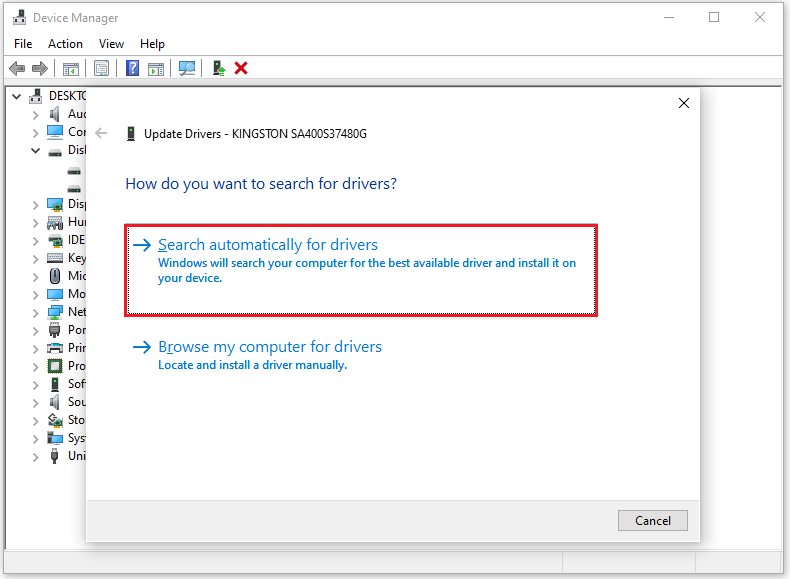Select the second disk drive under Disk drives
Screen dimensions: 790x579
[x=74, y=189]
